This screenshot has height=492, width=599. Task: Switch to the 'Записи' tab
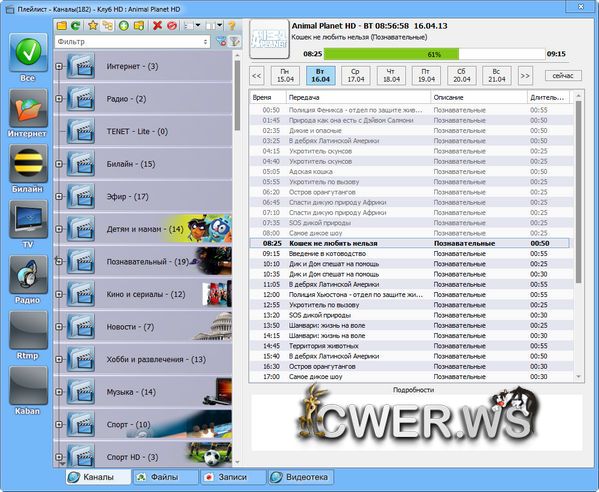[233, 477]
